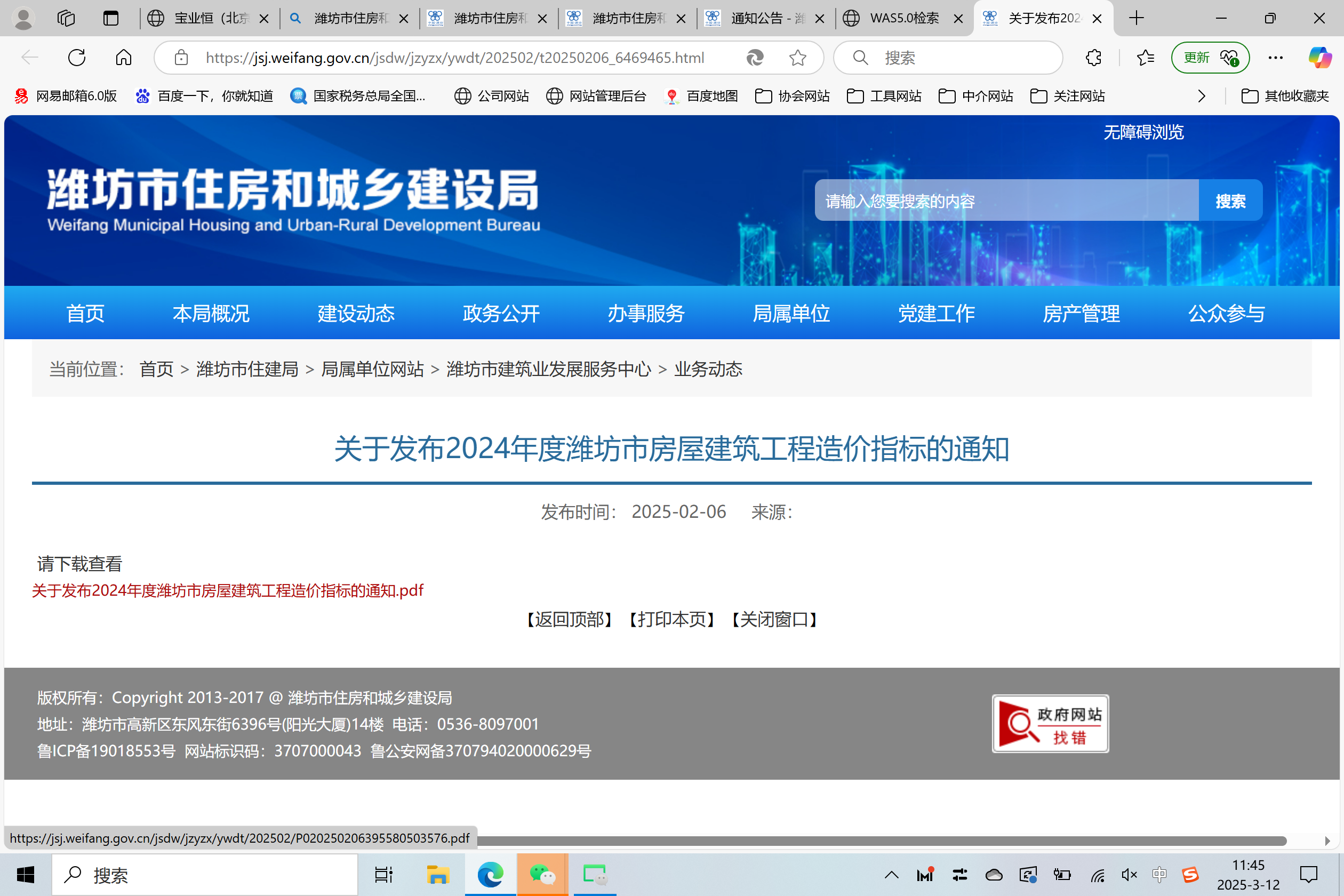This screenshot has height=896, width=1344.
Task: Click the 政府网站找错 badge
Action: (x=1050, y=723)
